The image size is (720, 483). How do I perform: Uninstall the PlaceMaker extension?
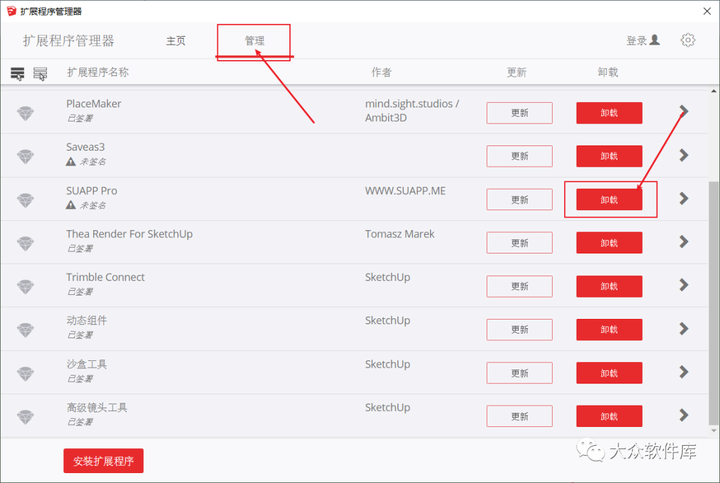click(609, 113)
